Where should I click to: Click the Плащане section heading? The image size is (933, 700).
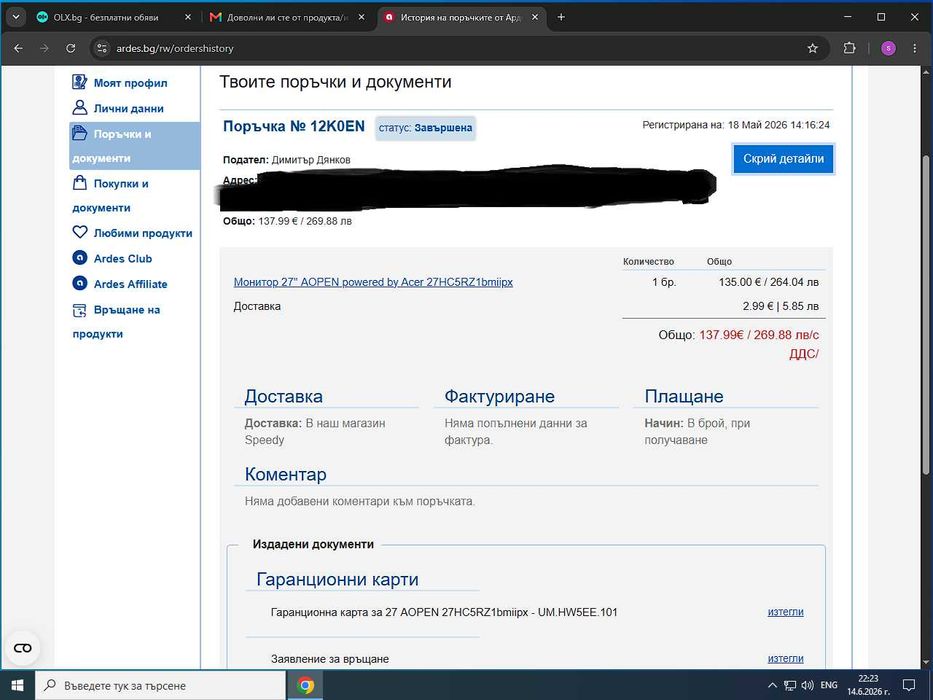click(684, 396)
